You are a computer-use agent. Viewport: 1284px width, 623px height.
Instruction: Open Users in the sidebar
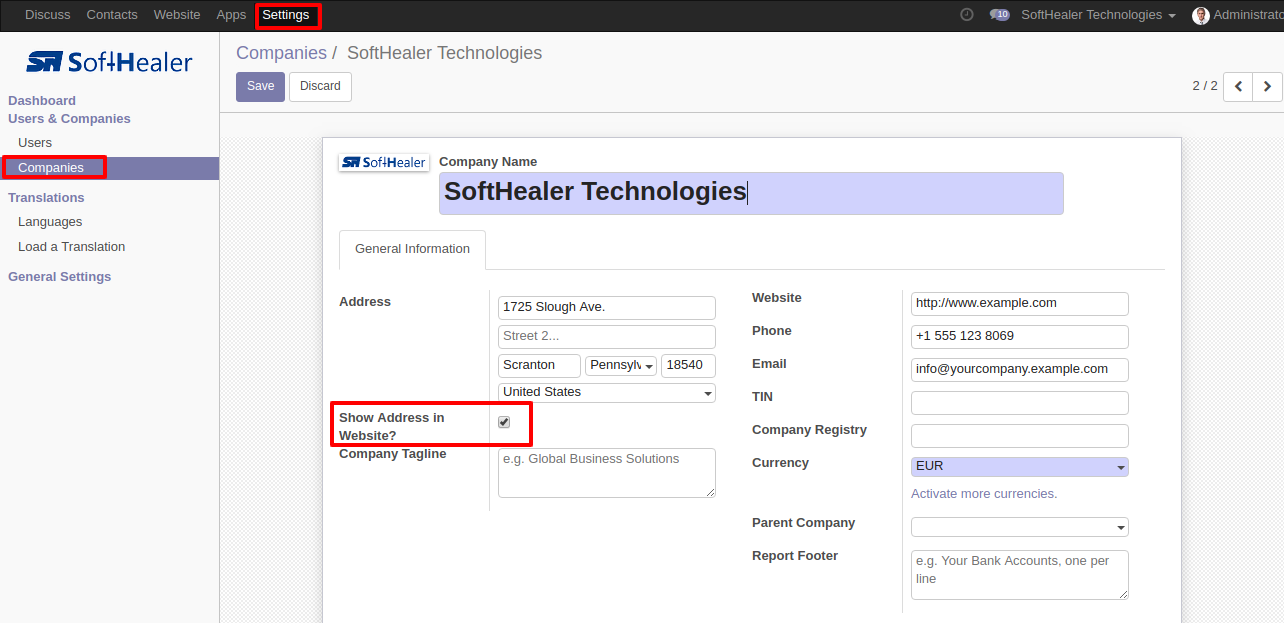coord(35,143)
